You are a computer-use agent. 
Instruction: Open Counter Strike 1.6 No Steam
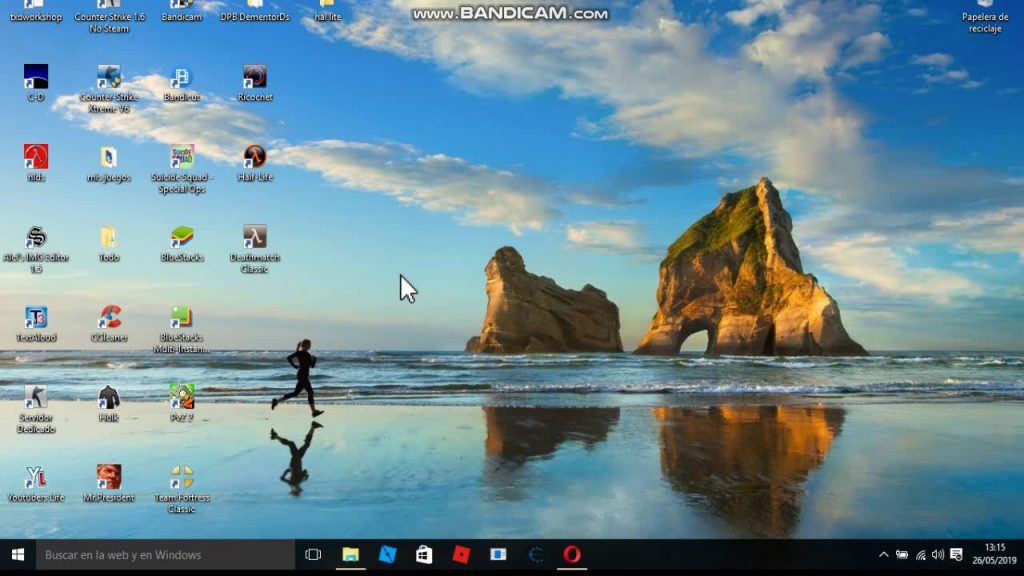click(x=107, y=10)
